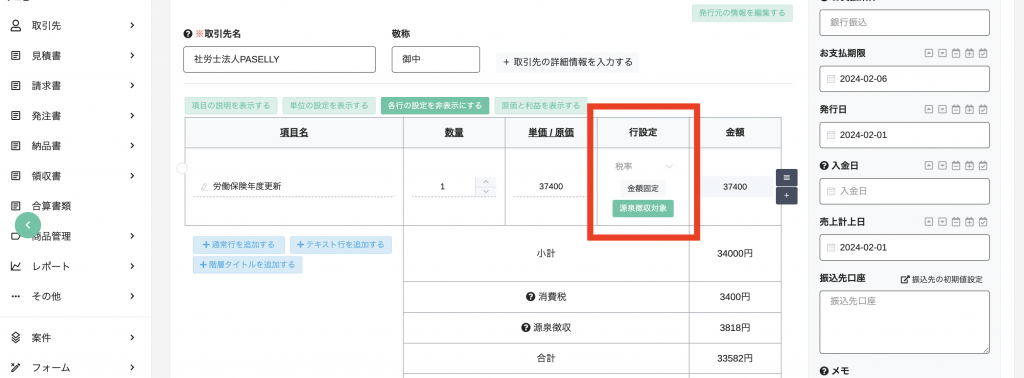Click calendar-minus icon for 発行日
Viewport: 1024px width, 378px height.
[957, 109]
